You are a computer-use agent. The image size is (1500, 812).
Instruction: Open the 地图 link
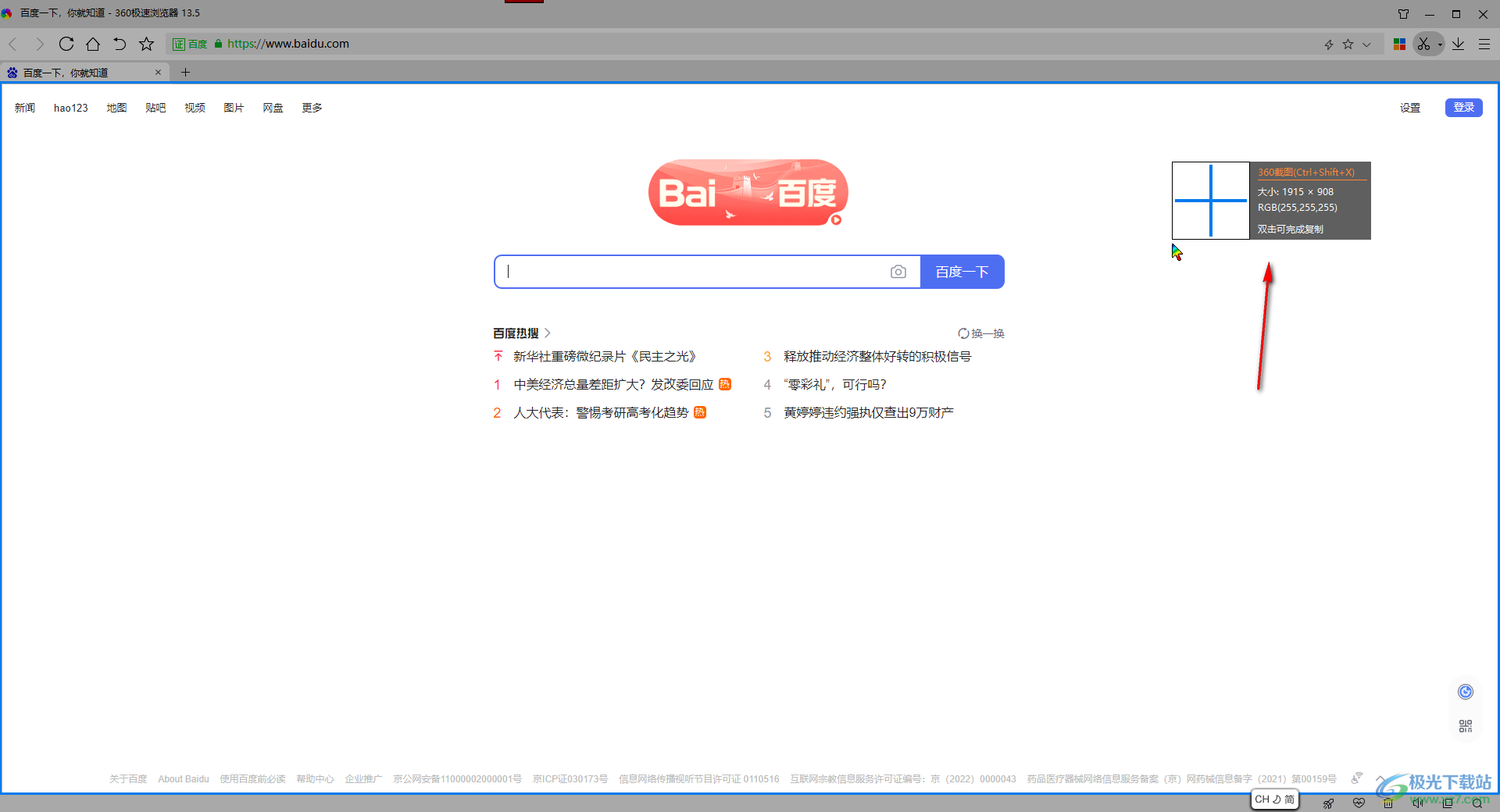[x=116, y=108]
